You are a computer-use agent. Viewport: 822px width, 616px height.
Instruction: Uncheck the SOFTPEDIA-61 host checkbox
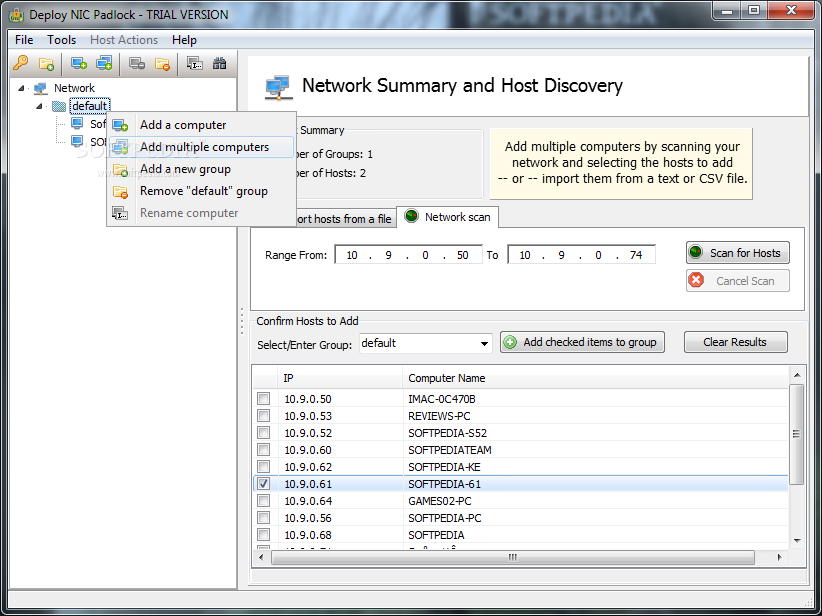coord(263,483)
